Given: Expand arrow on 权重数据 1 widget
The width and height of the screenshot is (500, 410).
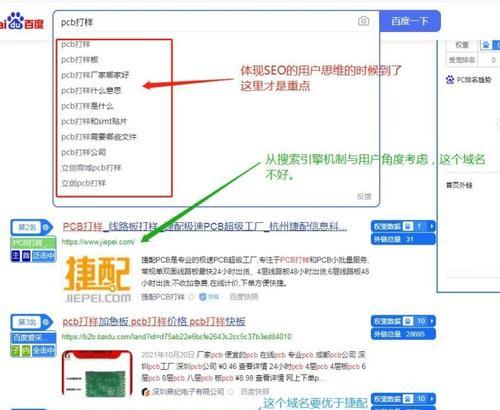Looking at the screenshot, I should [x=432, y=226].
